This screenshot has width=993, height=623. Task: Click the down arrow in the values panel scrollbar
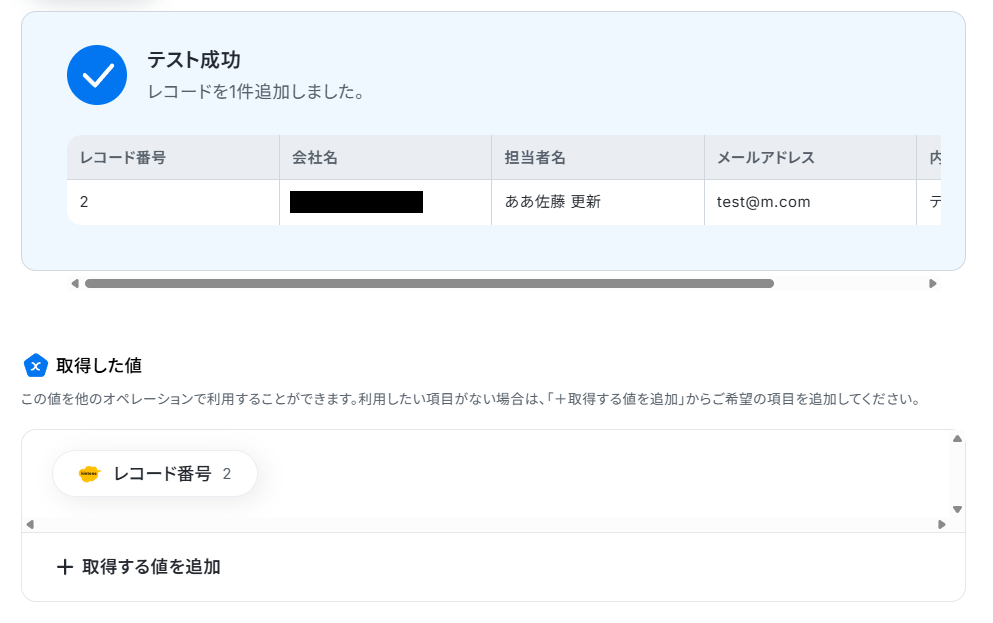click(x=958, y=509)
